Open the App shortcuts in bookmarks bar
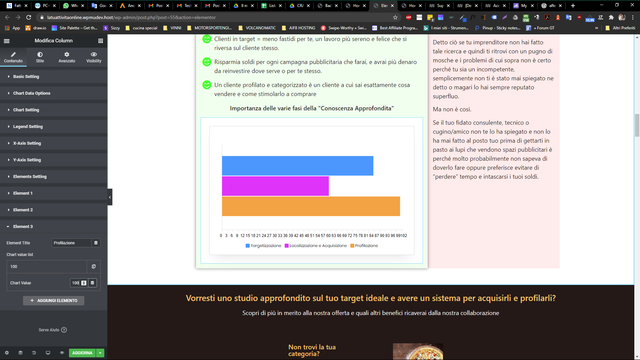Image resolution: width=640 pixels, height=360 pixels. pyautogui.click(x=12, y=28)
